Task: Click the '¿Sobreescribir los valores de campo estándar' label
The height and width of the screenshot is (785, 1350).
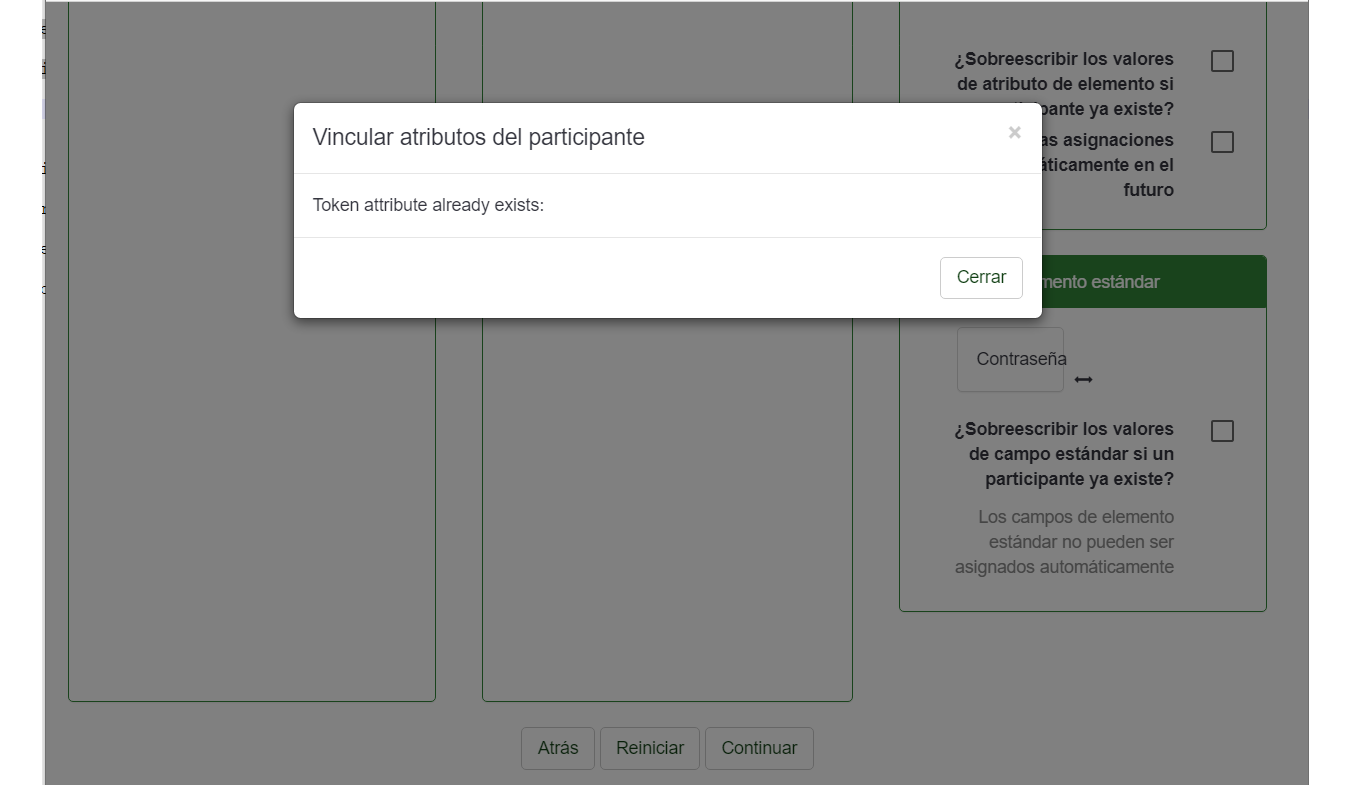Action: (1064, 454)
